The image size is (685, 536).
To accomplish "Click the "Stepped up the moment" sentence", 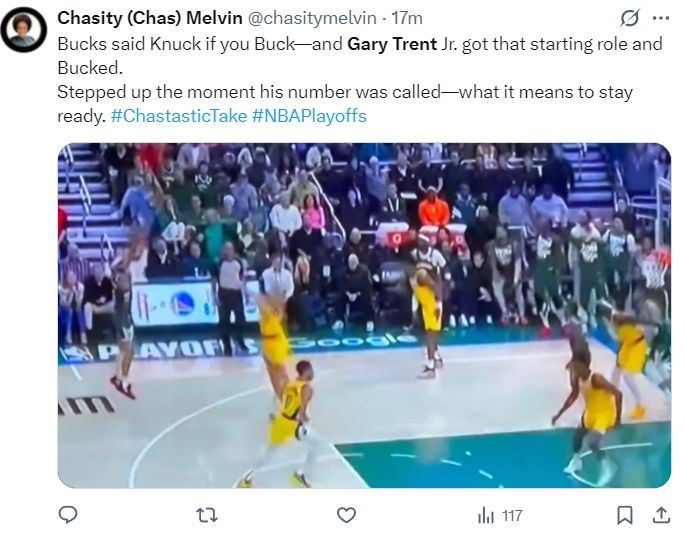I will point(160,92).
